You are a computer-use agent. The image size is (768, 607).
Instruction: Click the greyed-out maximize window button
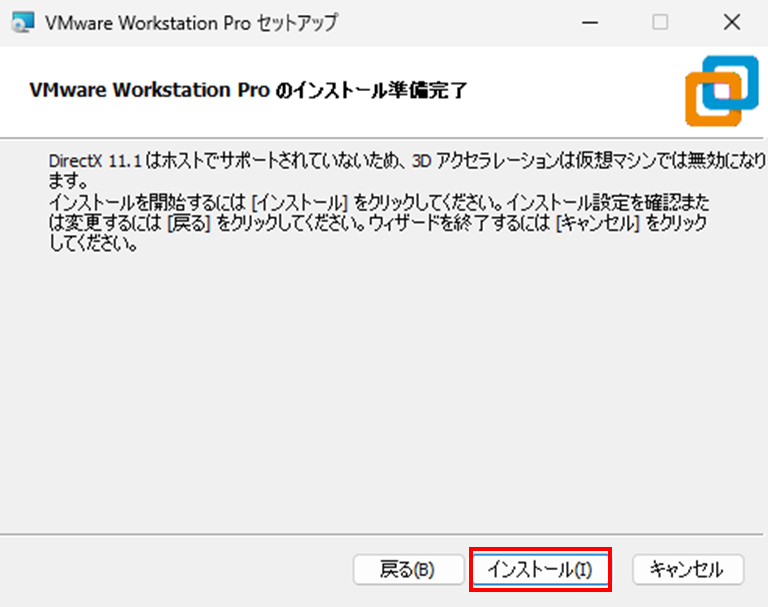(660, 22)
